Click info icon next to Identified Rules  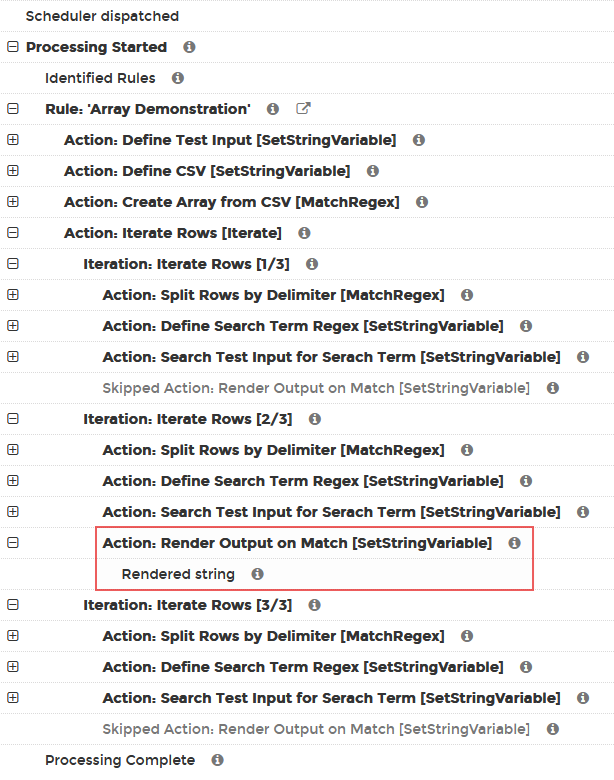coord(178,78)
